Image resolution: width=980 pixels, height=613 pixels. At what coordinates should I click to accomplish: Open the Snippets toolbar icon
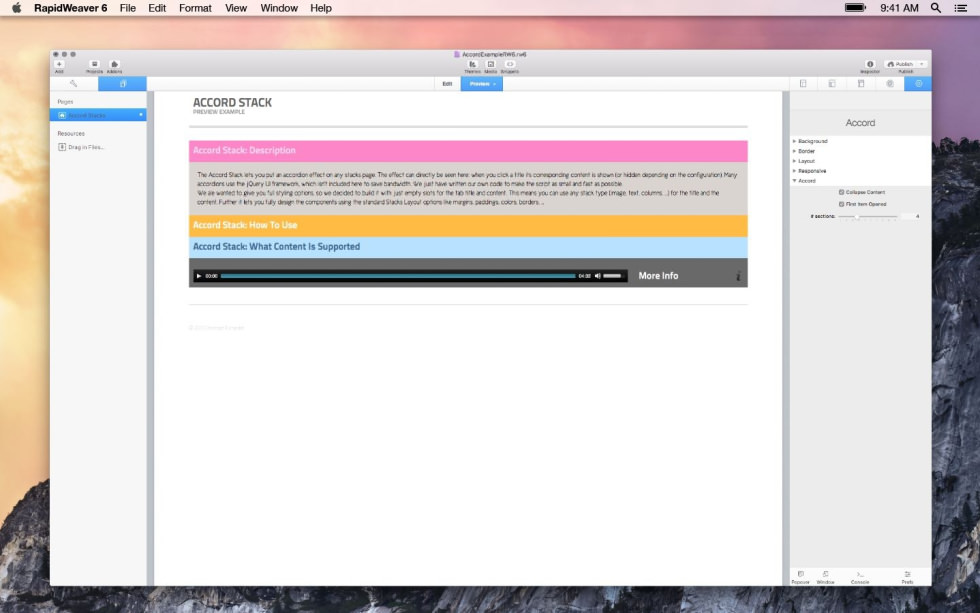pos(510,64)
